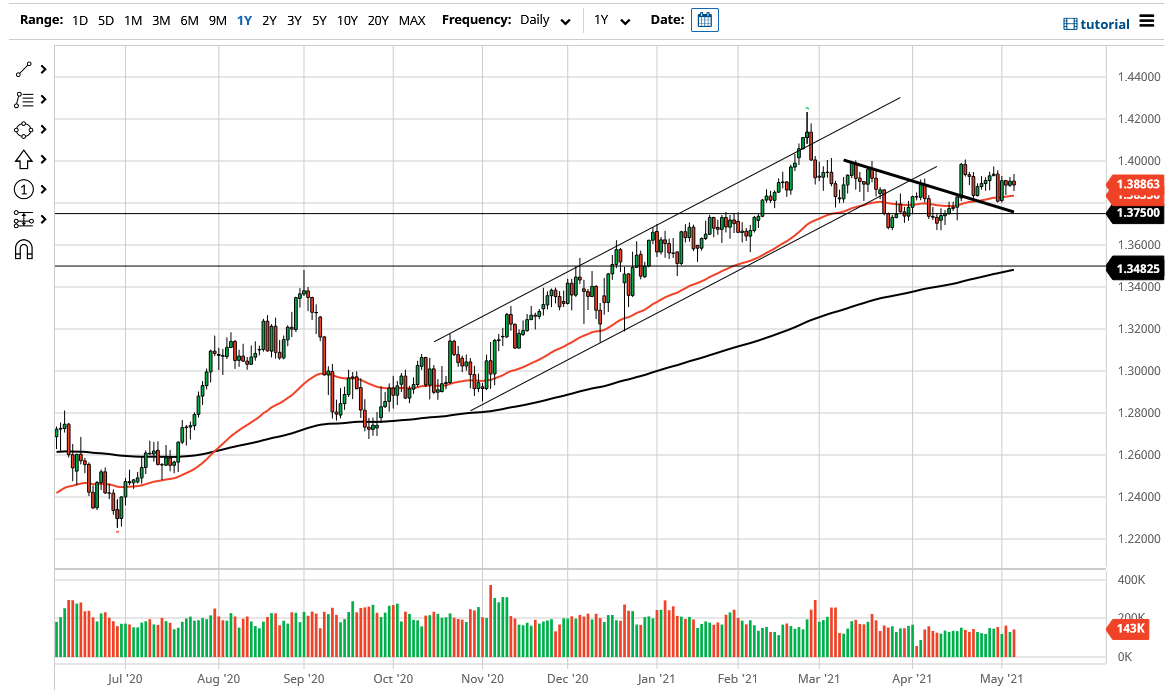Open the Daily frequency dropdown
The image size is (1167, 694).
point(543,20)
